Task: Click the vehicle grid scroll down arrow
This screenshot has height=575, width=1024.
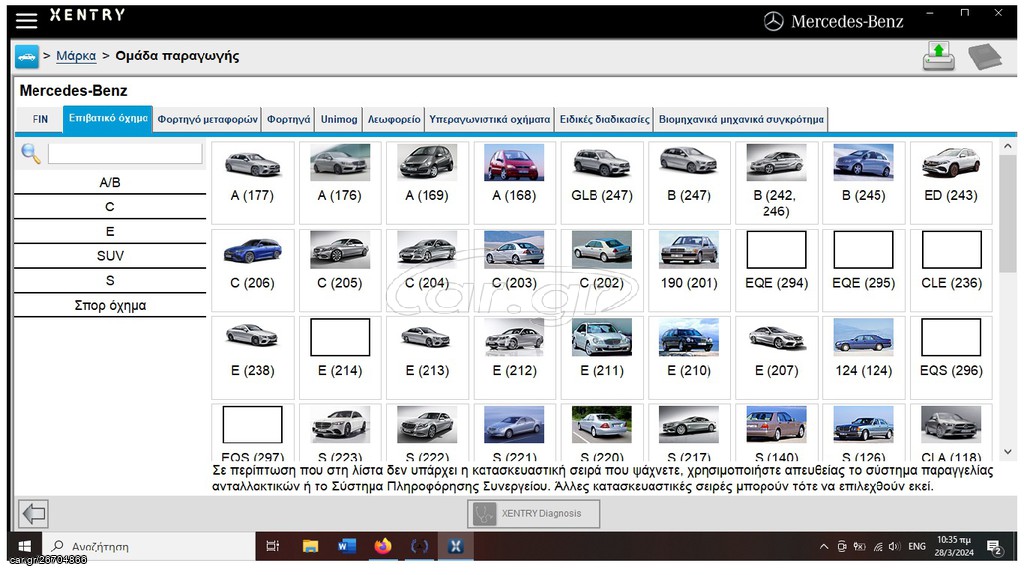Action: [1008, 452]
